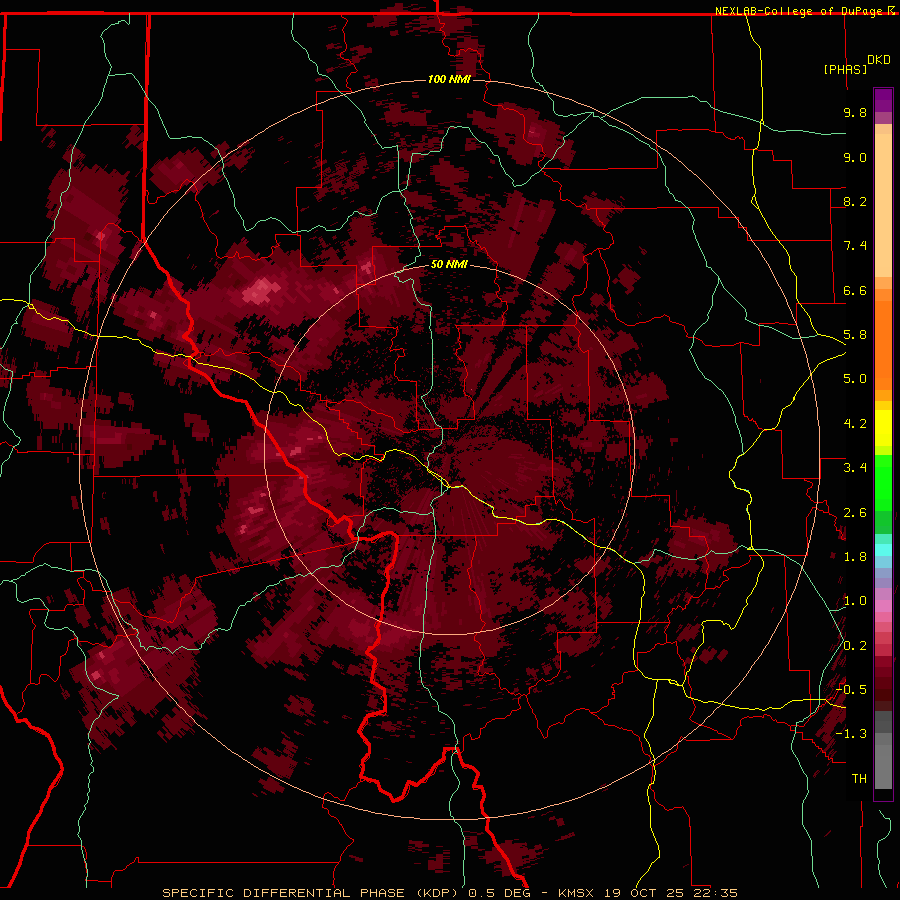900x900 pixels.
Task: Click the 100 NMI range ring label
Action: 449,79
